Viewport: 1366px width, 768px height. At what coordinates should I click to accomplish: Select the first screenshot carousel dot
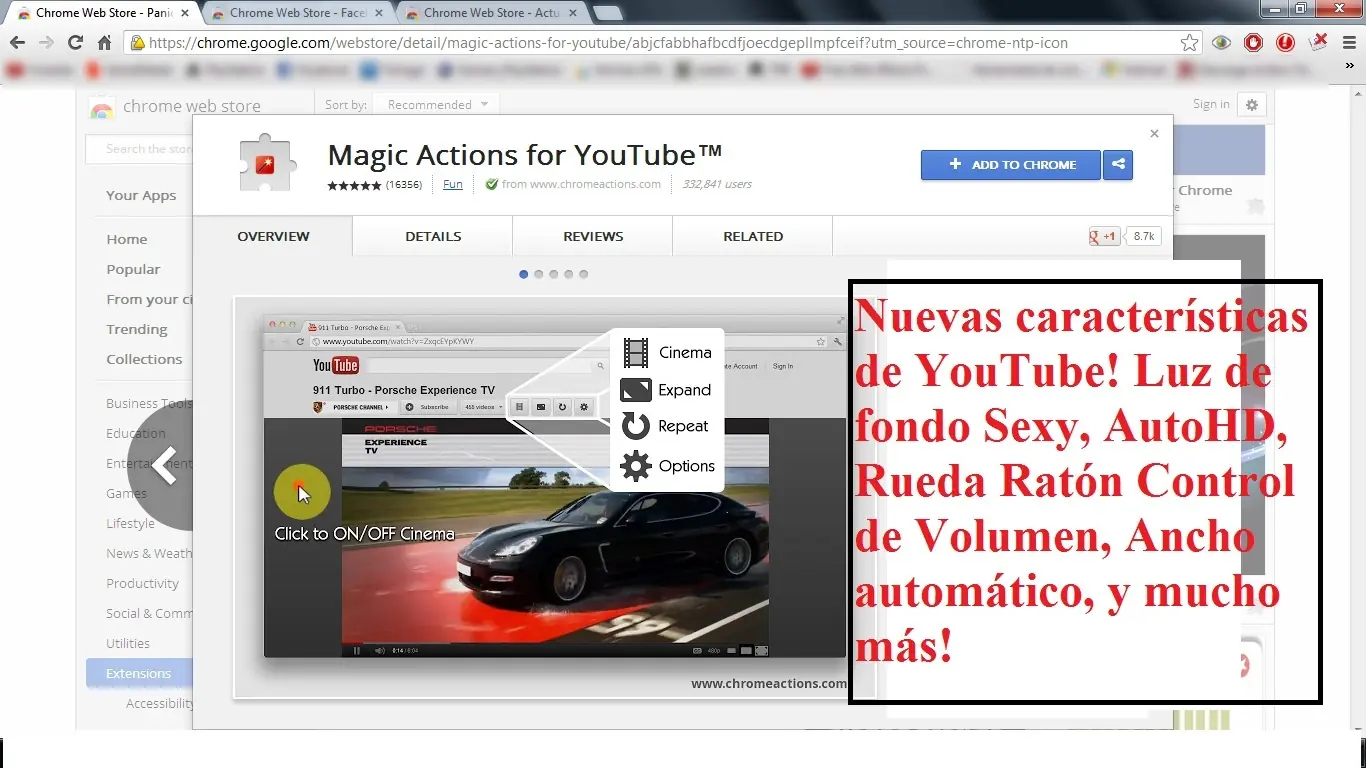tap(524, 274)
